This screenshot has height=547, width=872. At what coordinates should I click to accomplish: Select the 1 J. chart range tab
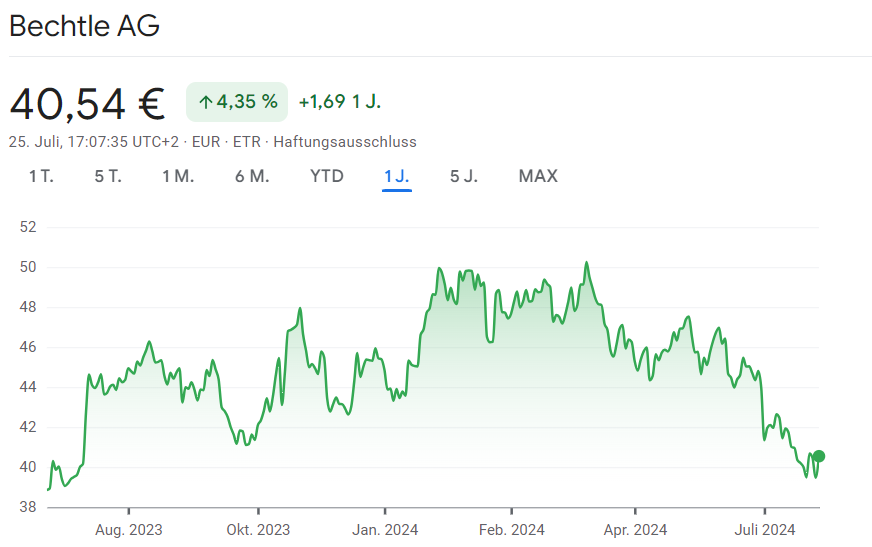pos(397,176)
